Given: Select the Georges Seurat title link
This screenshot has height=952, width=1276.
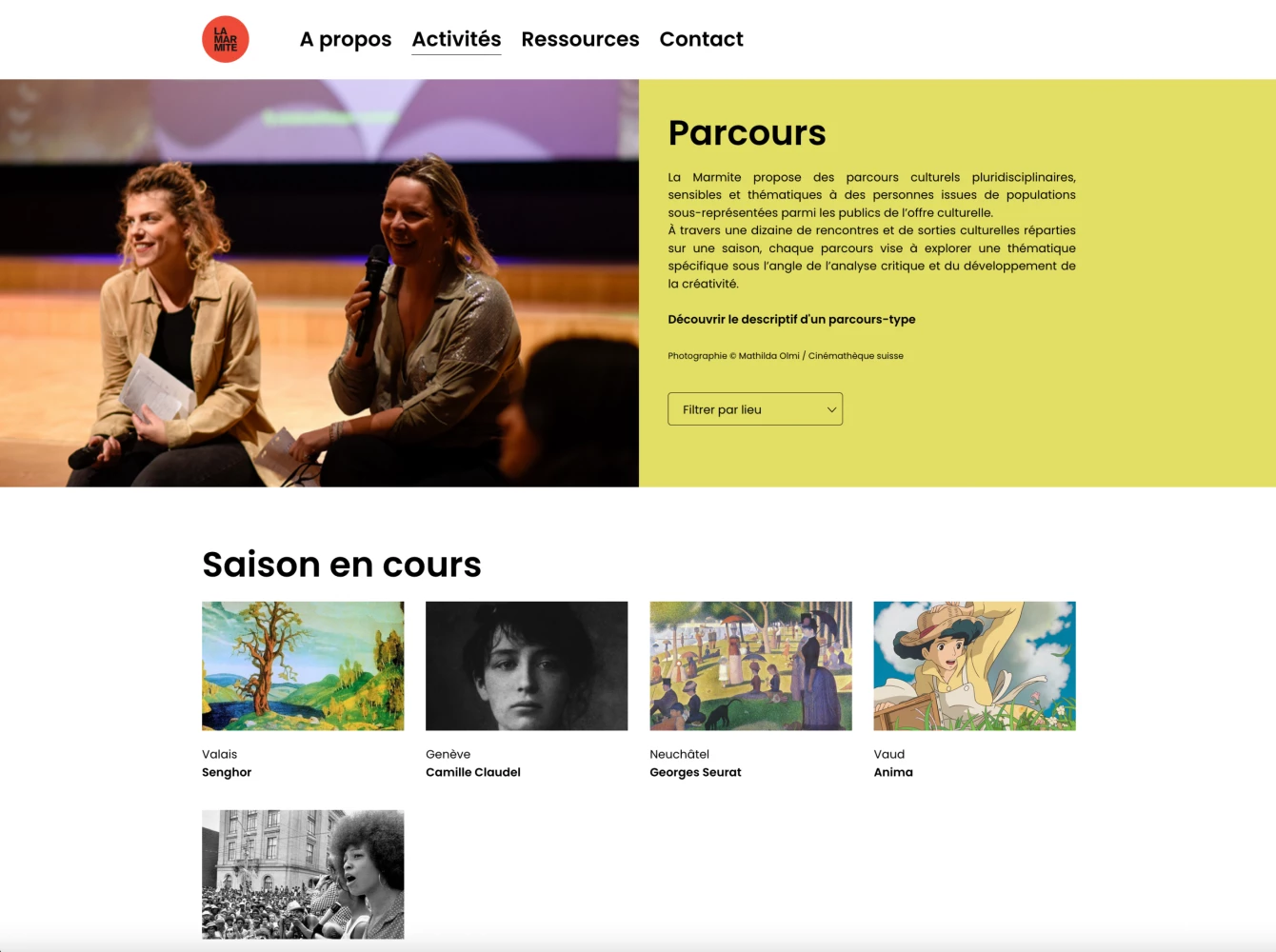Looking at the screenshot, I should click(x=695, y=772).
